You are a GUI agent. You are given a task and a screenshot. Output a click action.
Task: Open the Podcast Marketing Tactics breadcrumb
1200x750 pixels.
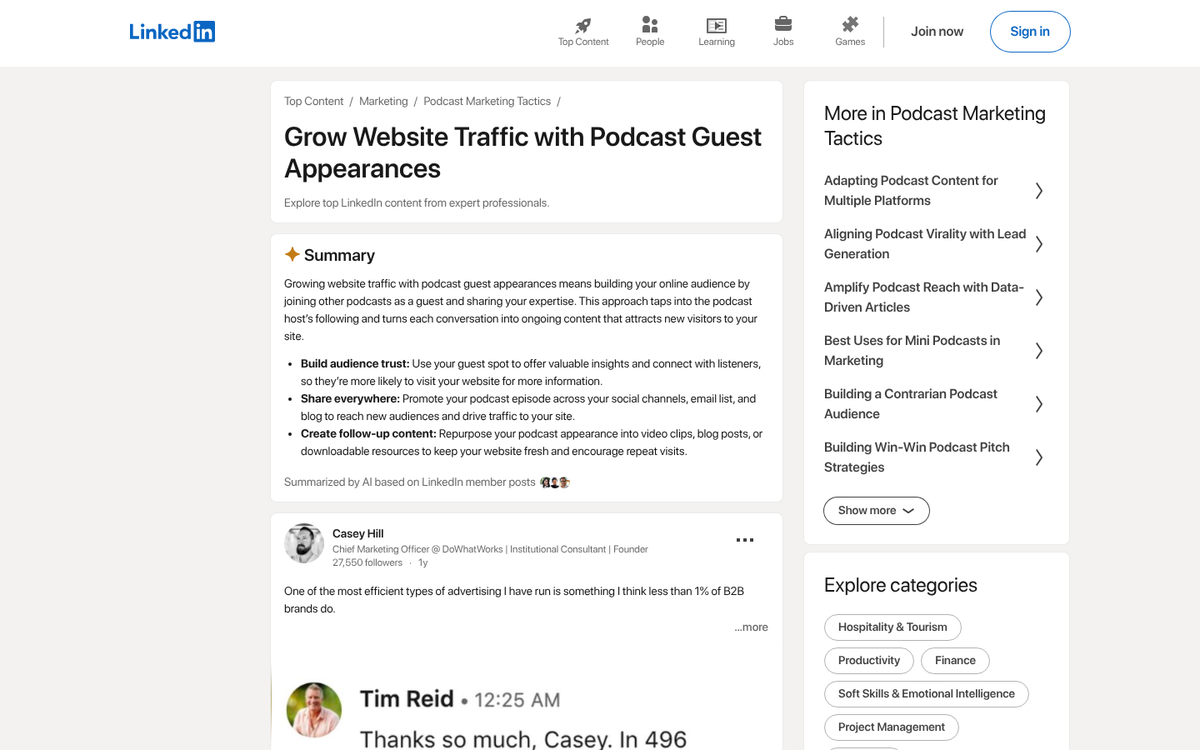point(487,101)
